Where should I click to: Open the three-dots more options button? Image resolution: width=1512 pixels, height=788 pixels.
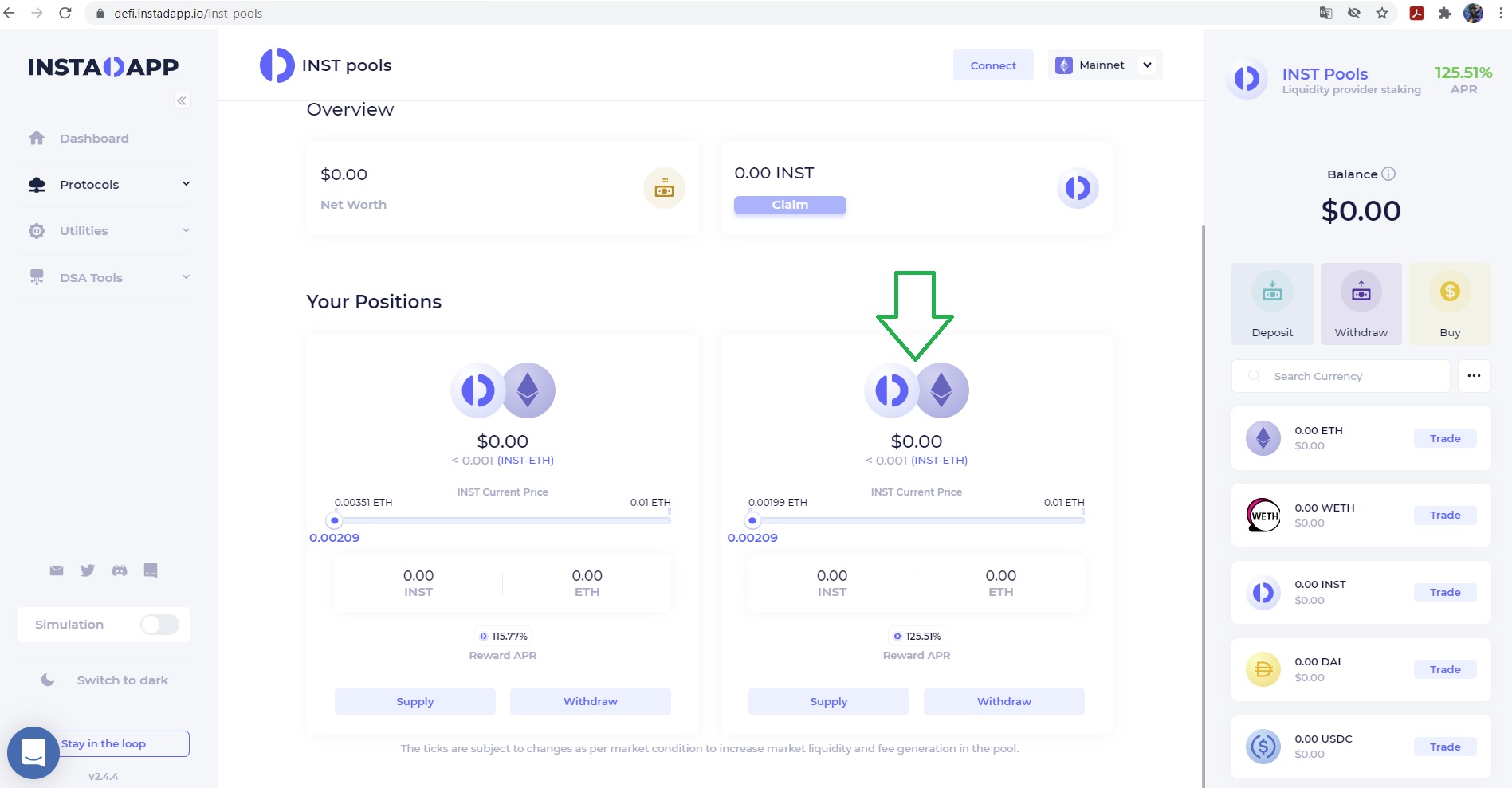click(1475, 376)
